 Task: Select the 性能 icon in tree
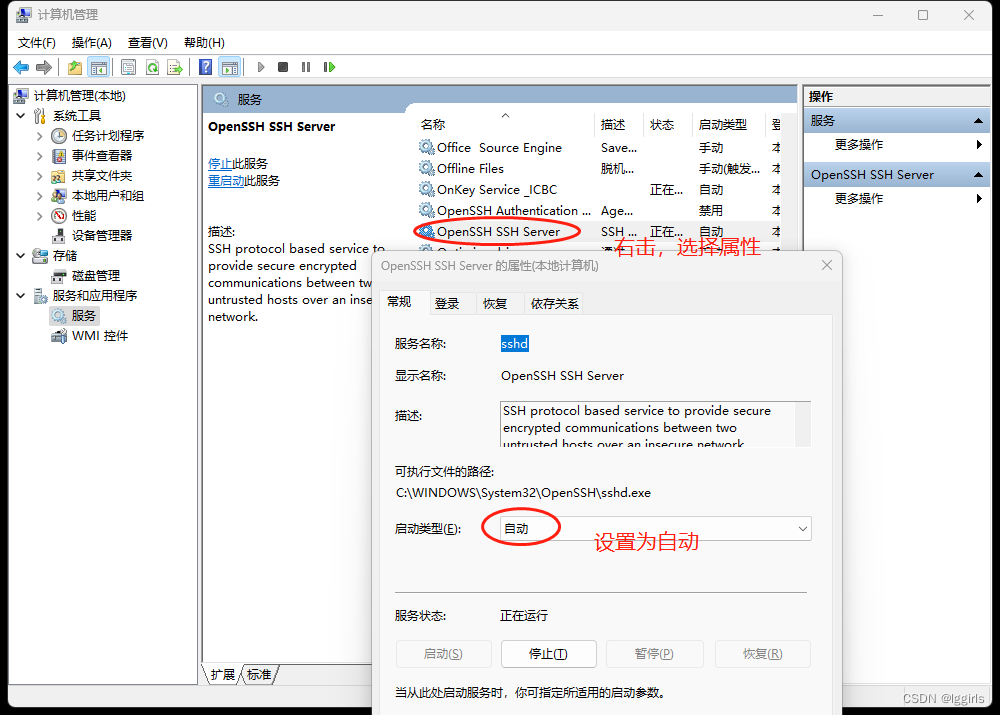click(59, 216)
